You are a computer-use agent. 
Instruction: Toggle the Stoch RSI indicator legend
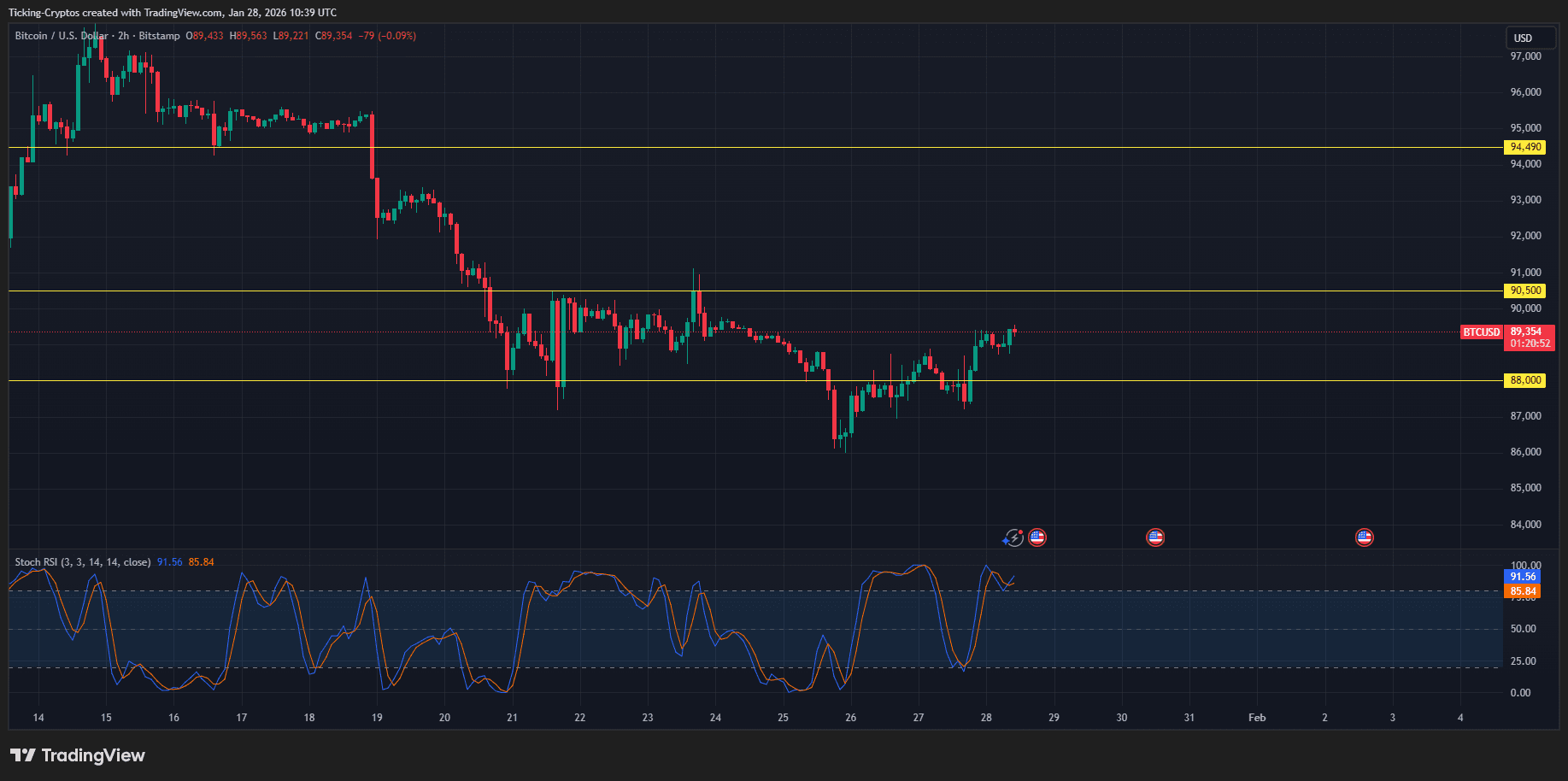tap(81, 562)
